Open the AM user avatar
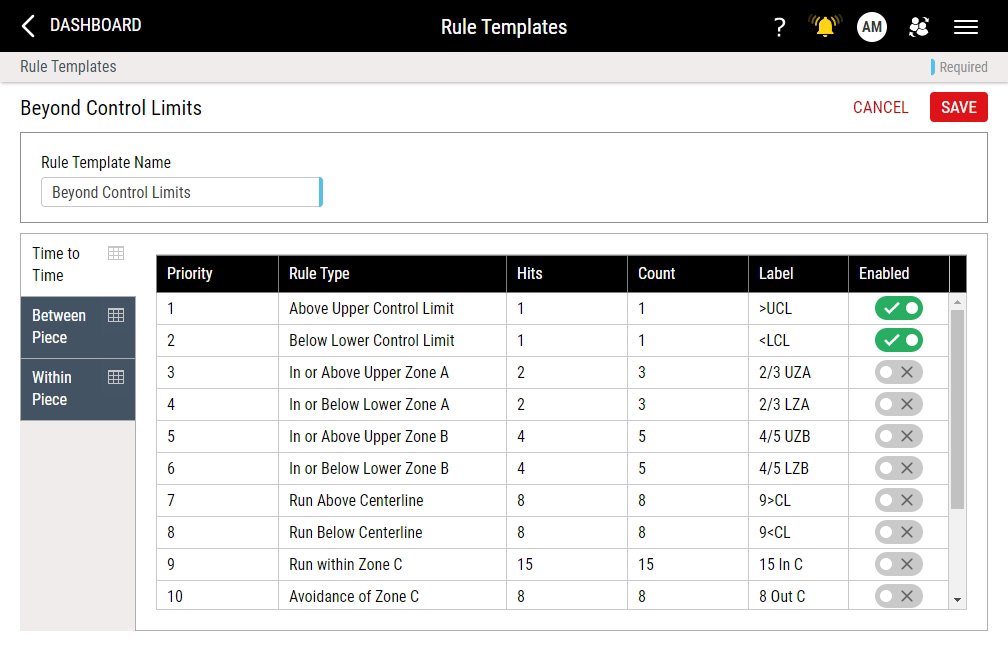1008x648 pixels. pyautogui.click(x=871, y=27)
